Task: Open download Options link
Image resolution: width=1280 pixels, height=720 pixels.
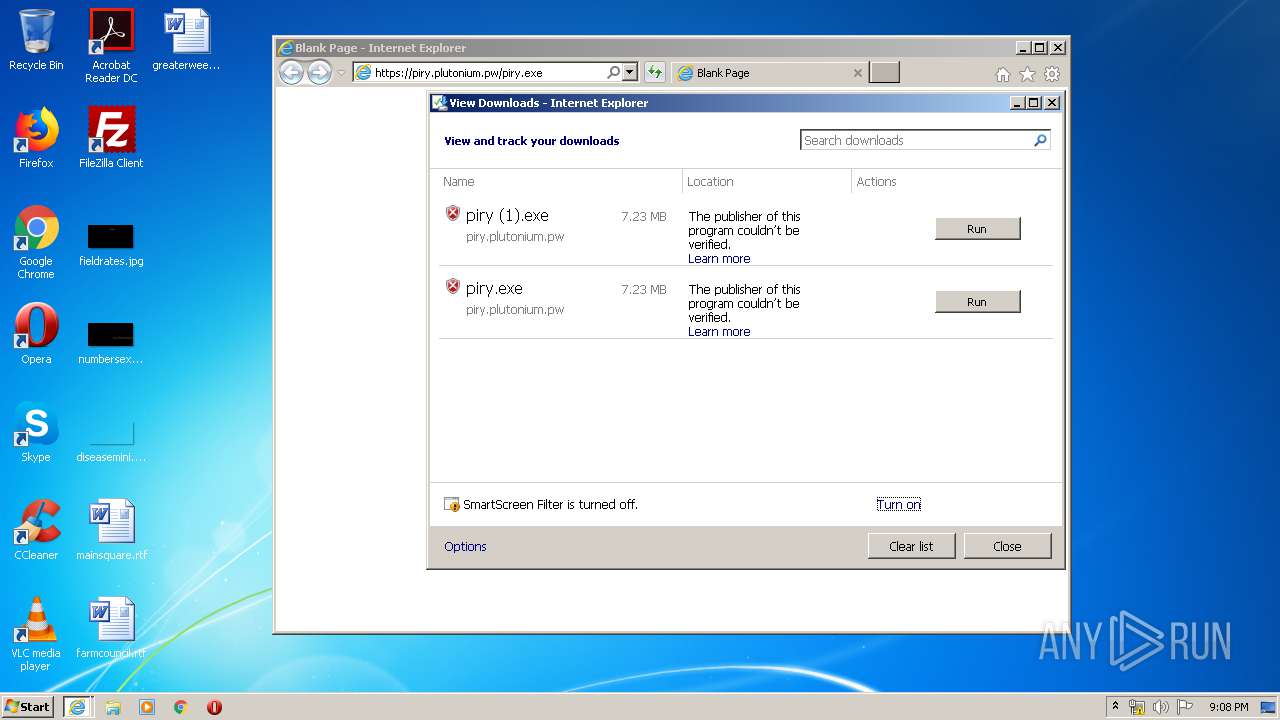Action: coord(465,546)
